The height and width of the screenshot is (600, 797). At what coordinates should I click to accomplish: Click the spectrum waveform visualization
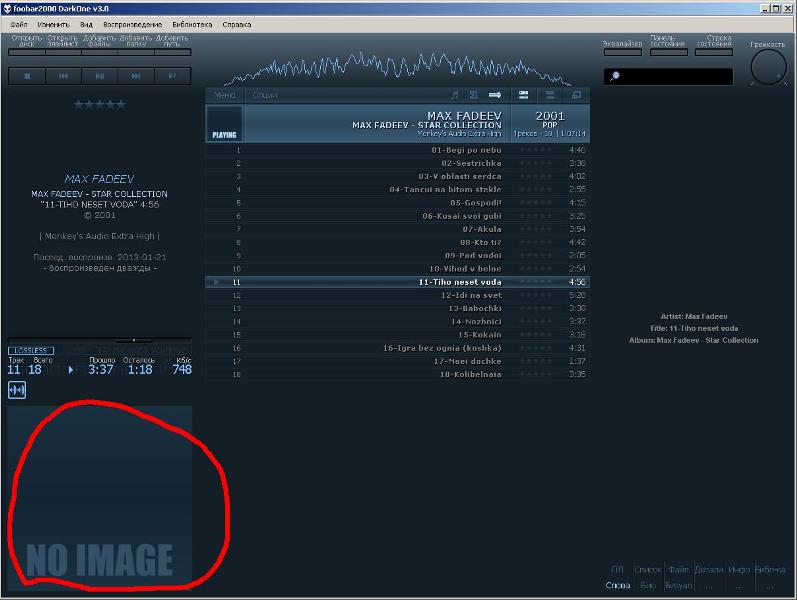[x=397, y=68]
